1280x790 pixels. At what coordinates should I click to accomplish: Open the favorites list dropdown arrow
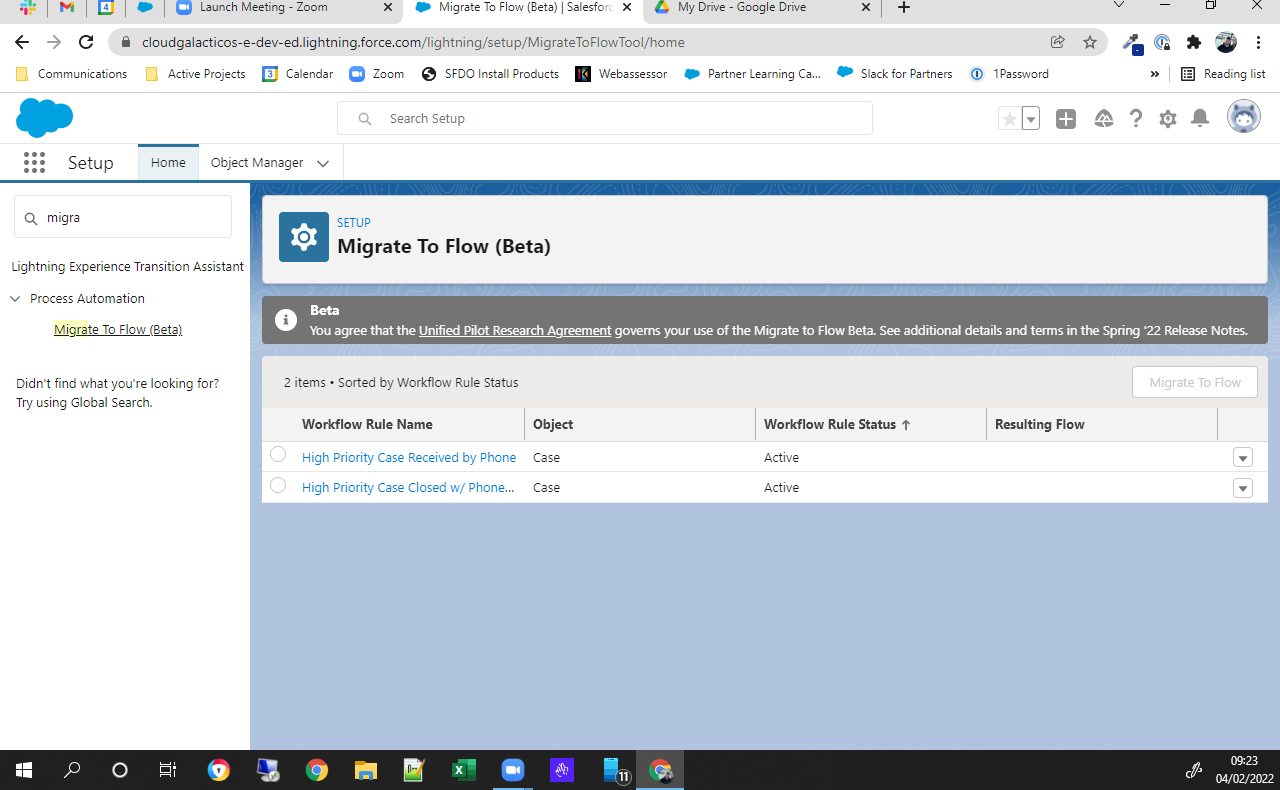(1031, 119)
